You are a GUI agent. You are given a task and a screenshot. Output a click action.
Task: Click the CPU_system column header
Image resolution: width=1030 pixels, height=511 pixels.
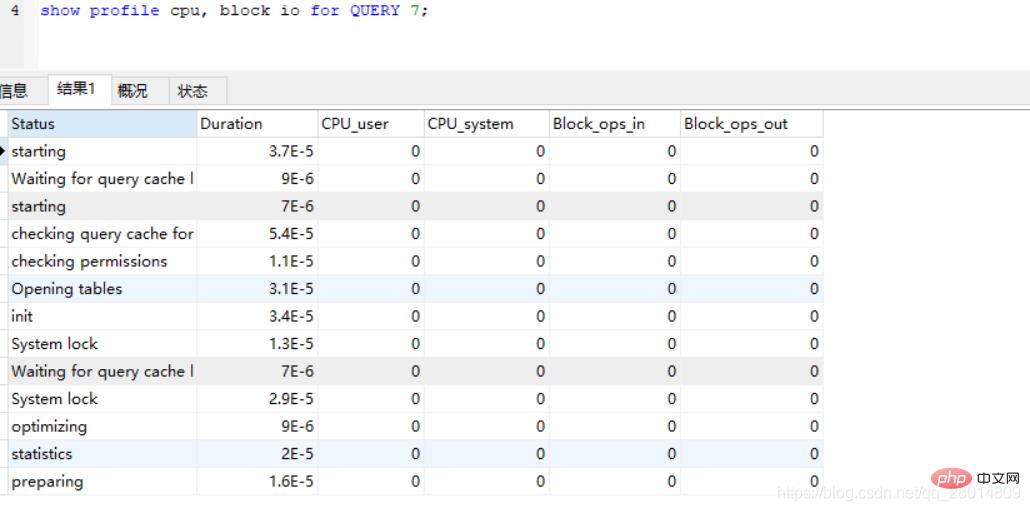click(x=485, y=124)
